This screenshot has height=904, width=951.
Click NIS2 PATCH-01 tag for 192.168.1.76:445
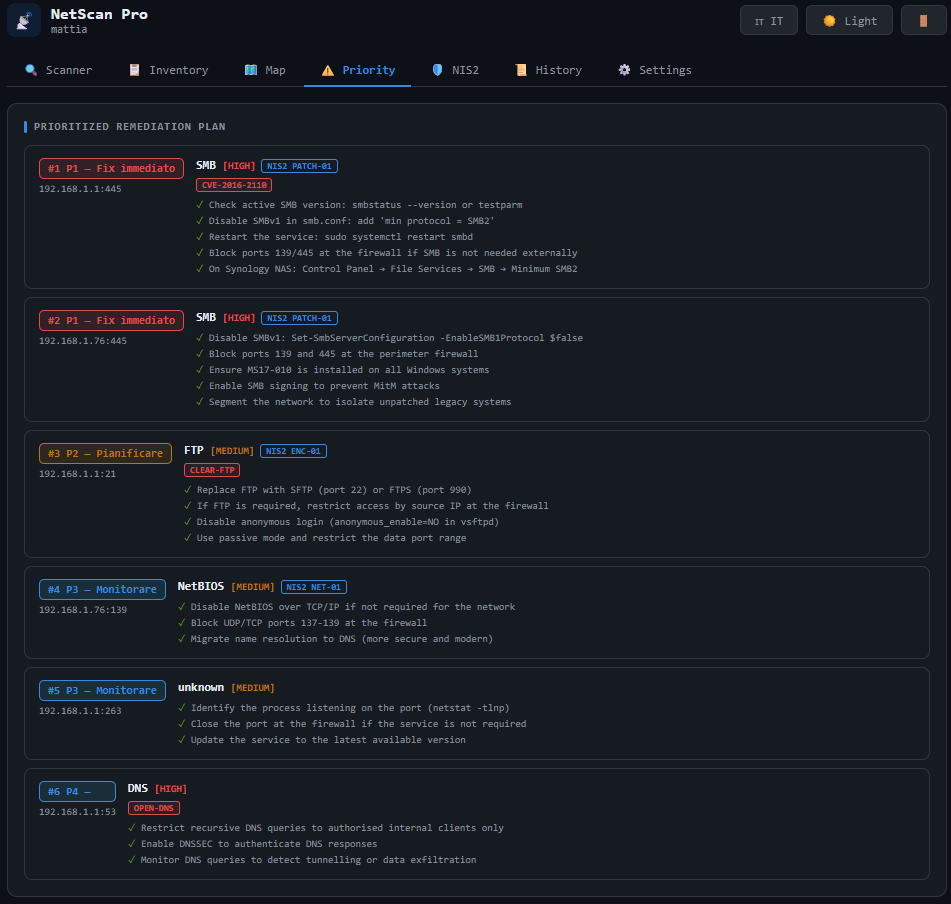300,318
